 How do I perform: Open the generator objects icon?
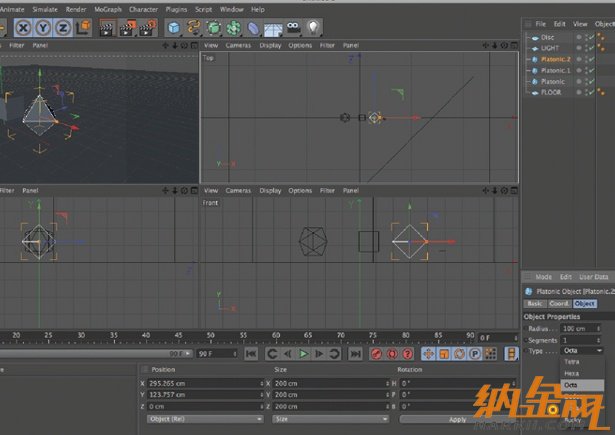(x=213, y=28)
